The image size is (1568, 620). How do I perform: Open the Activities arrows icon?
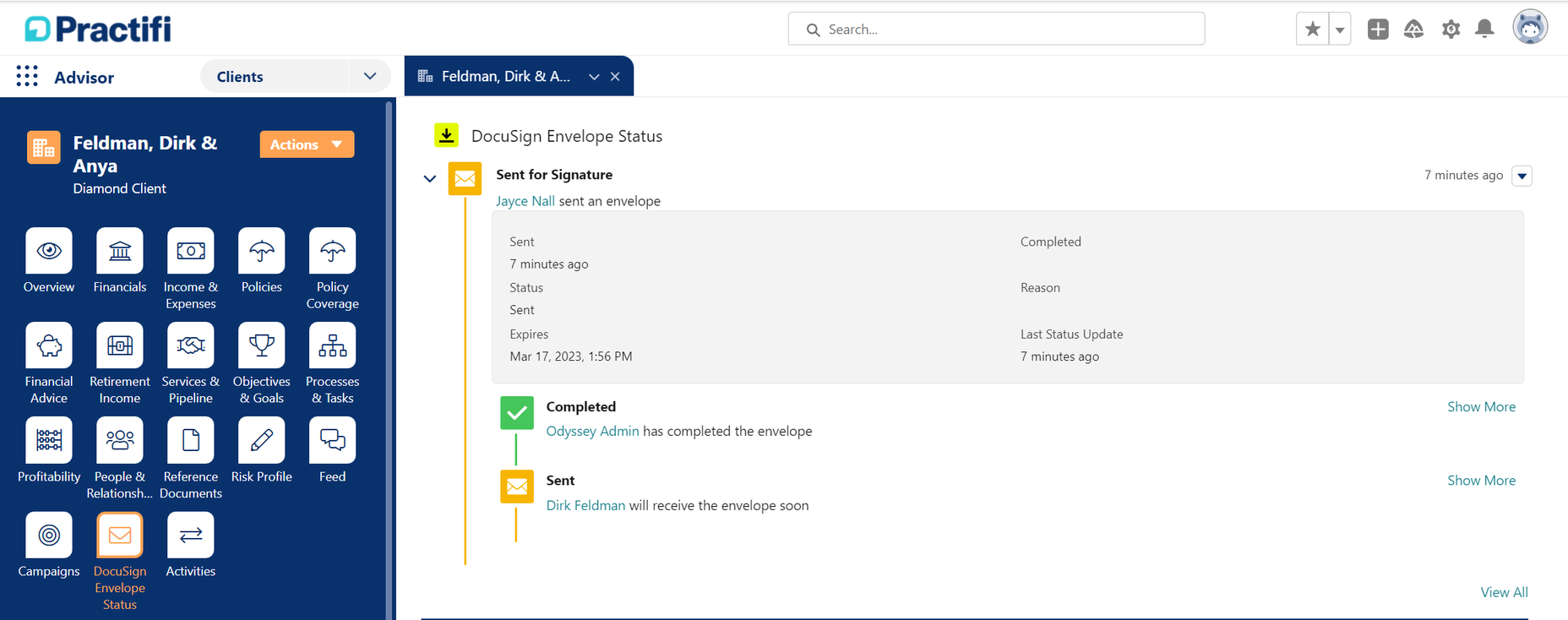pos(191,535)
